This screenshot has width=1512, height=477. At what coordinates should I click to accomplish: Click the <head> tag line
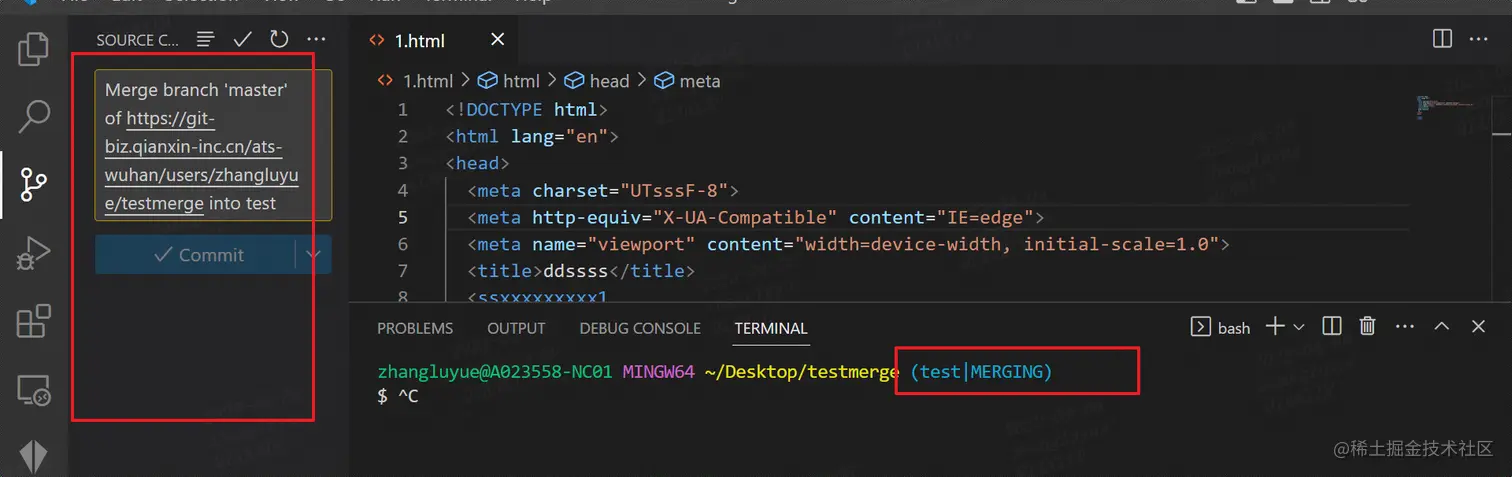click(478, 163)
